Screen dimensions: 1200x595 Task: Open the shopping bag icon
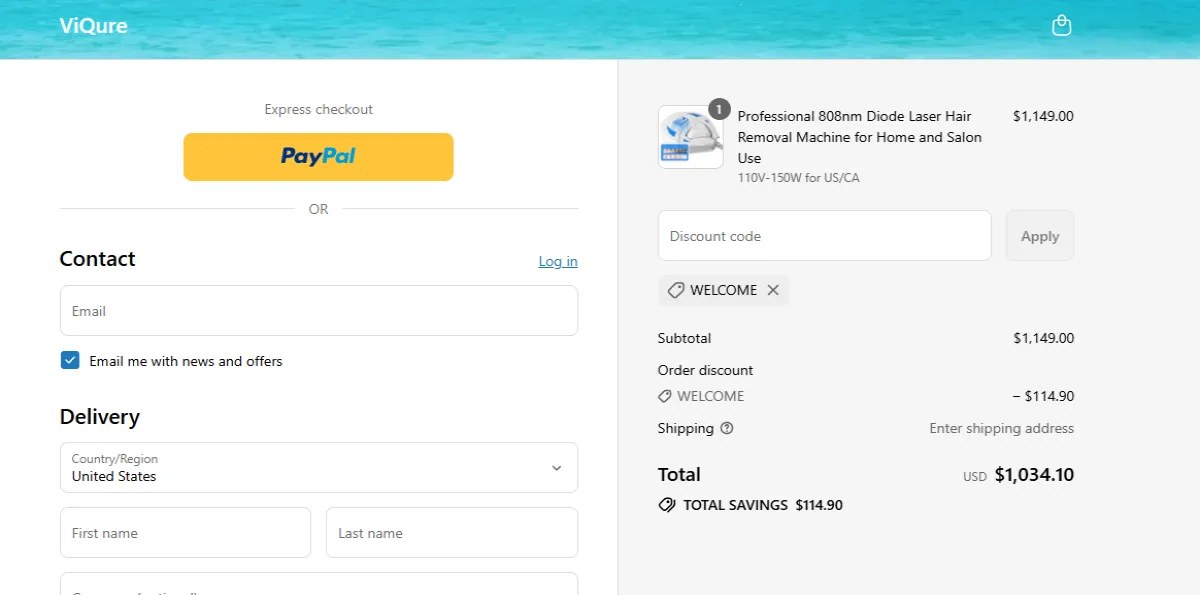tap(1061, 25)
